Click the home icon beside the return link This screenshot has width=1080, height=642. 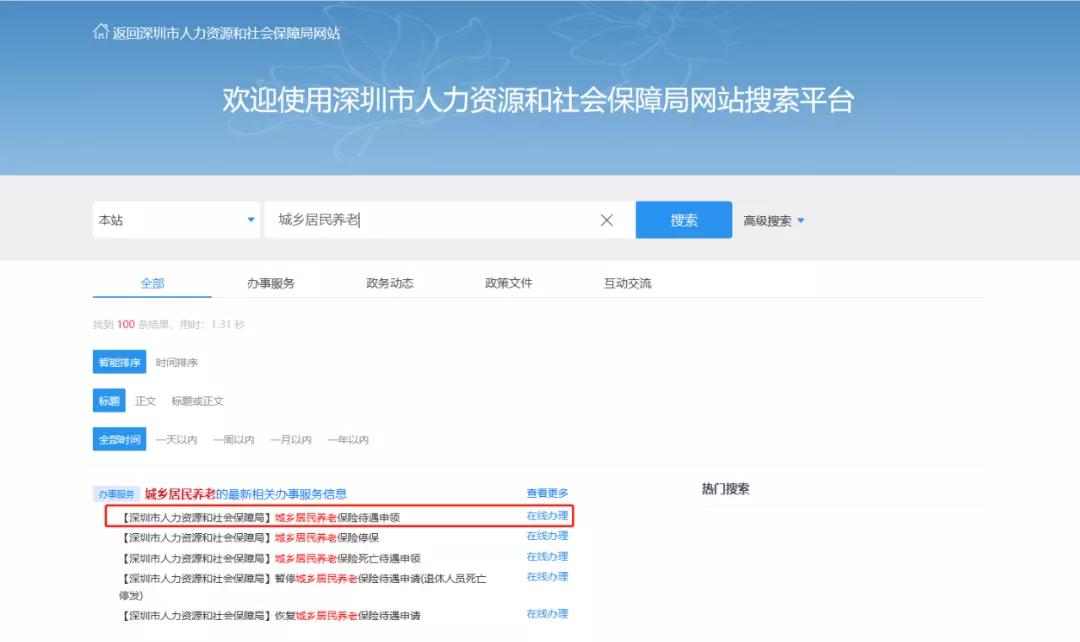pyautogui.click(x=99, y=31)
